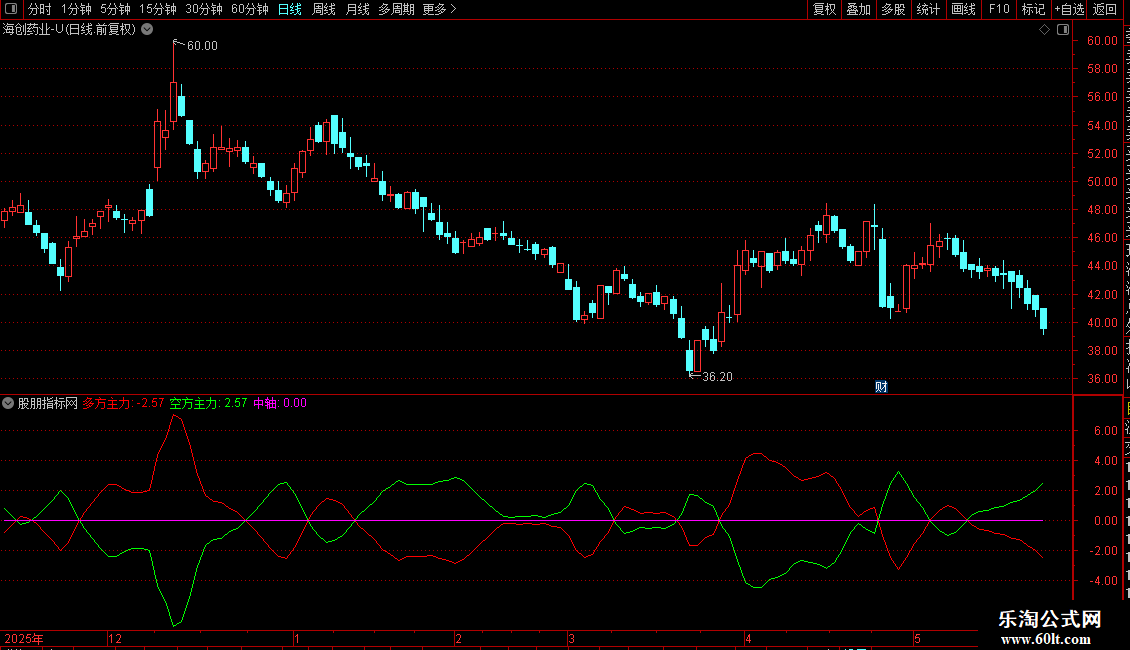Image resolution: width=1130 pixels, height=650 pixels.
Task: Open F10 company info
Action: [x=999, y=9]
